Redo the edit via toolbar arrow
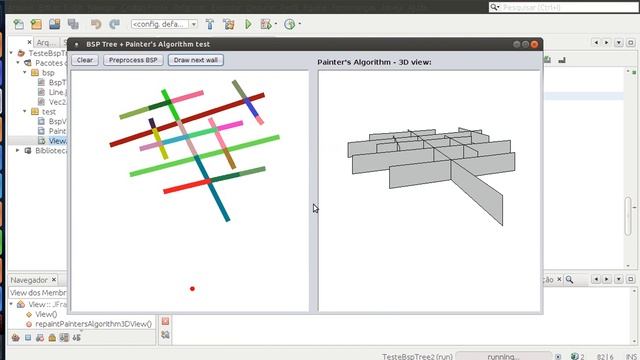 pyautogui.click(x=114, y=24)
